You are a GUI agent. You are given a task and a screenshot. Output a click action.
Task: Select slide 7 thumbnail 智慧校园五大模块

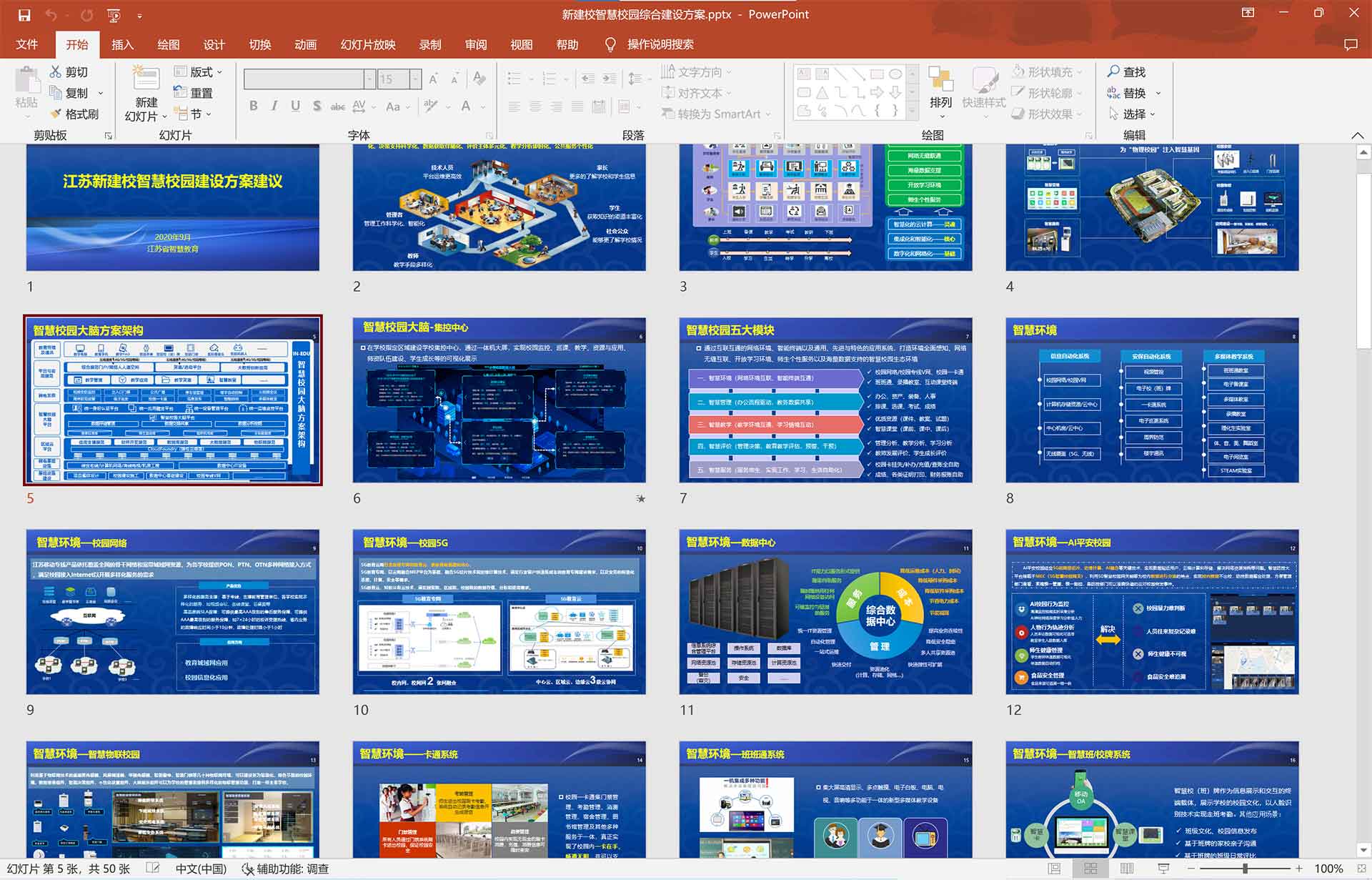click(x=825, y=400)
